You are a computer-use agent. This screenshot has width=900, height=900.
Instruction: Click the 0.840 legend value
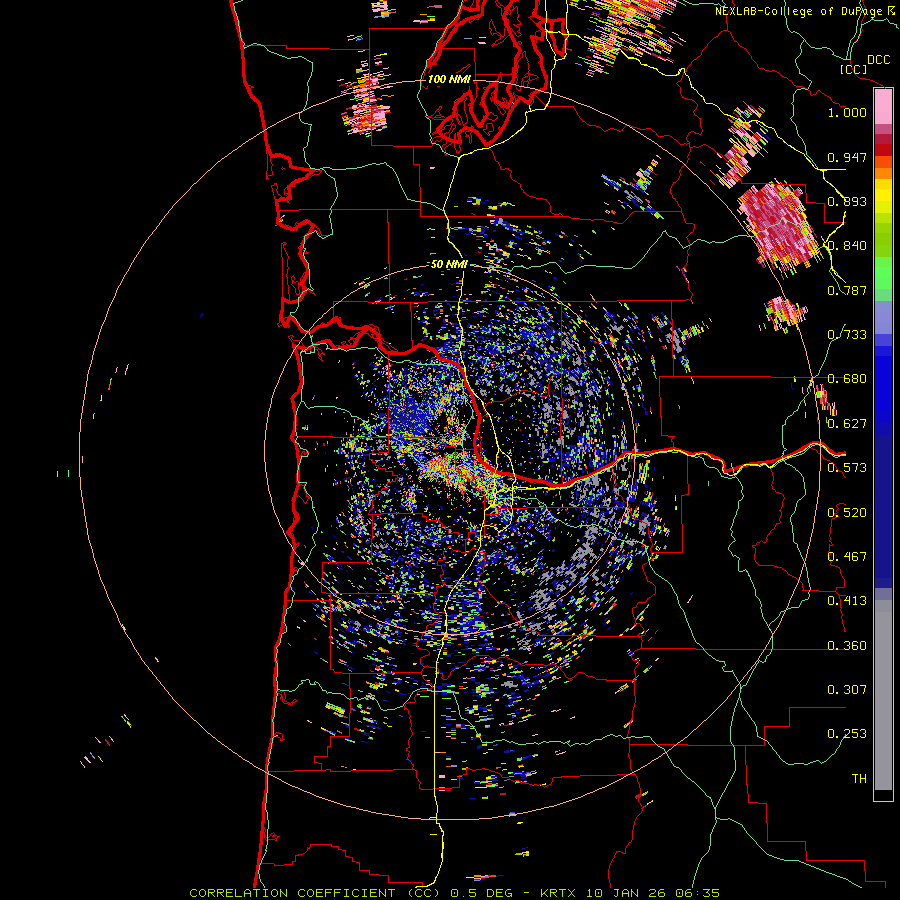click(847, 246)
